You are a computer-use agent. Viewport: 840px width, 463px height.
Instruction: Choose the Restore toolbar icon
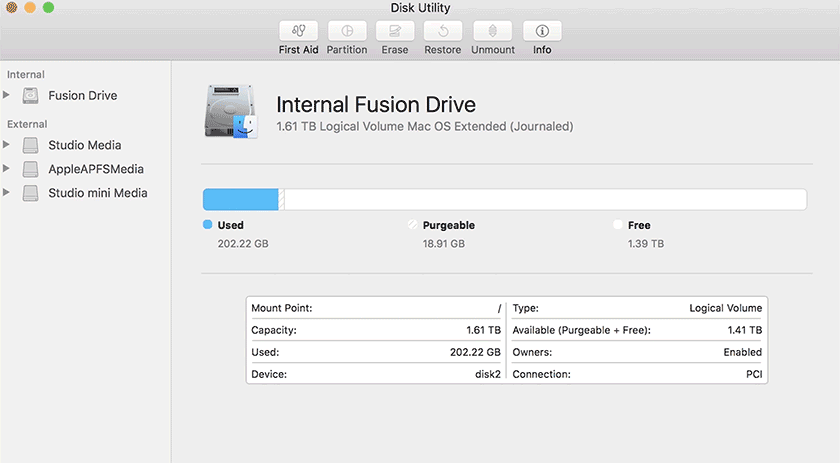pyautogui.click(x=443, y=31)
